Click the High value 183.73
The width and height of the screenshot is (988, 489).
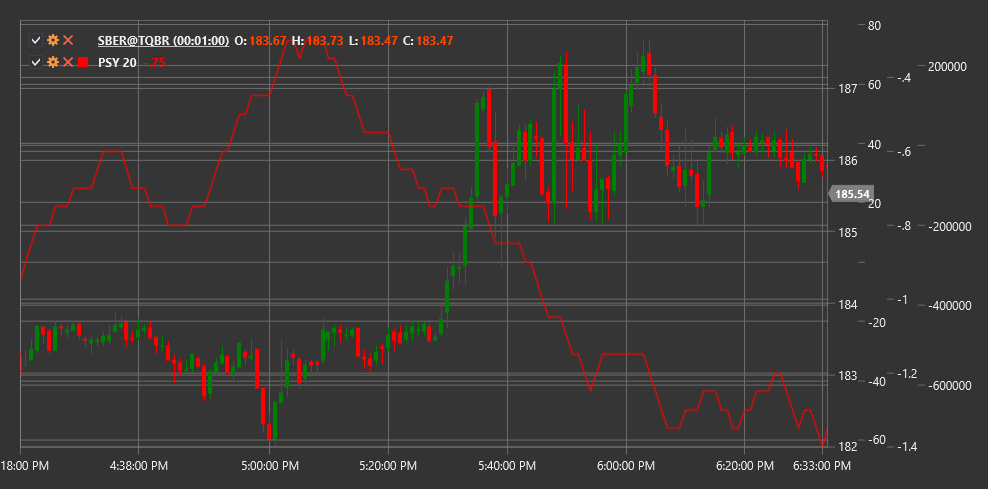point(325,41)
